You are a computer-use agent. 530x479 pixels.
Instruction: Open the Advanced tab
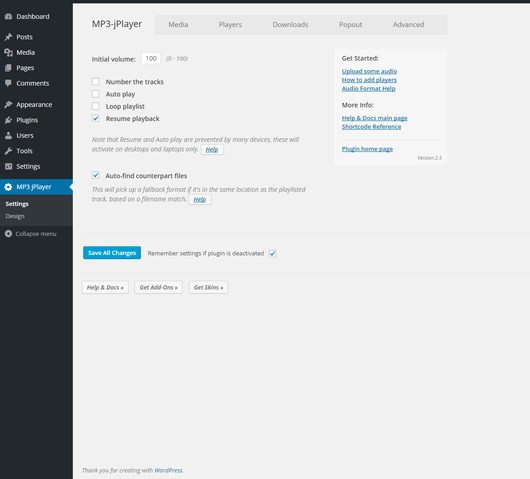[x=408, y=25]
